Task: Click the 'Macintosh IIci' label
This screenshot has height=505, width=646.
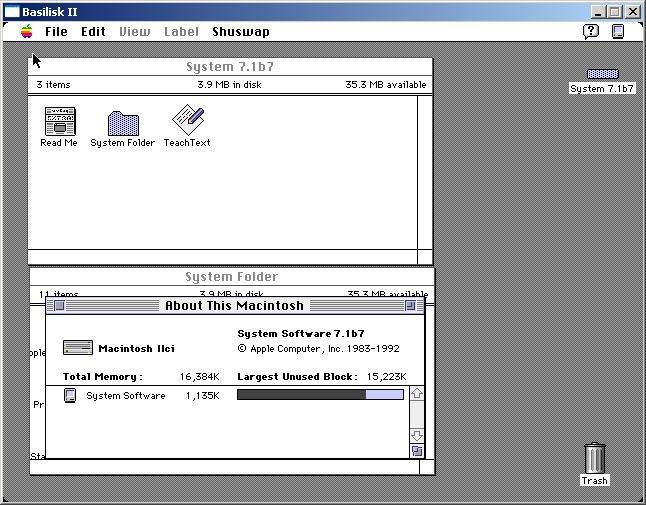Action: click(136, 349)
